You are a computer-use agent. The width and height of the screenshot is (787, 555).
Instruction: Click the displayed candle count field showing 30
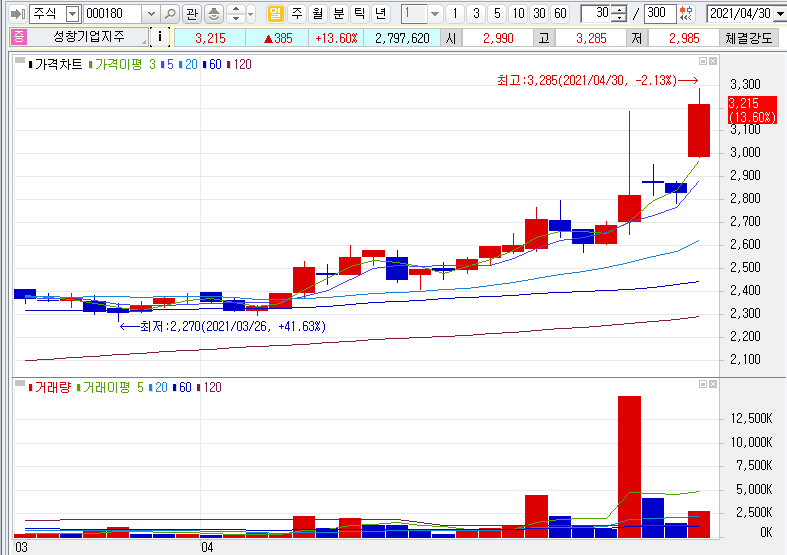pos(596,14)
